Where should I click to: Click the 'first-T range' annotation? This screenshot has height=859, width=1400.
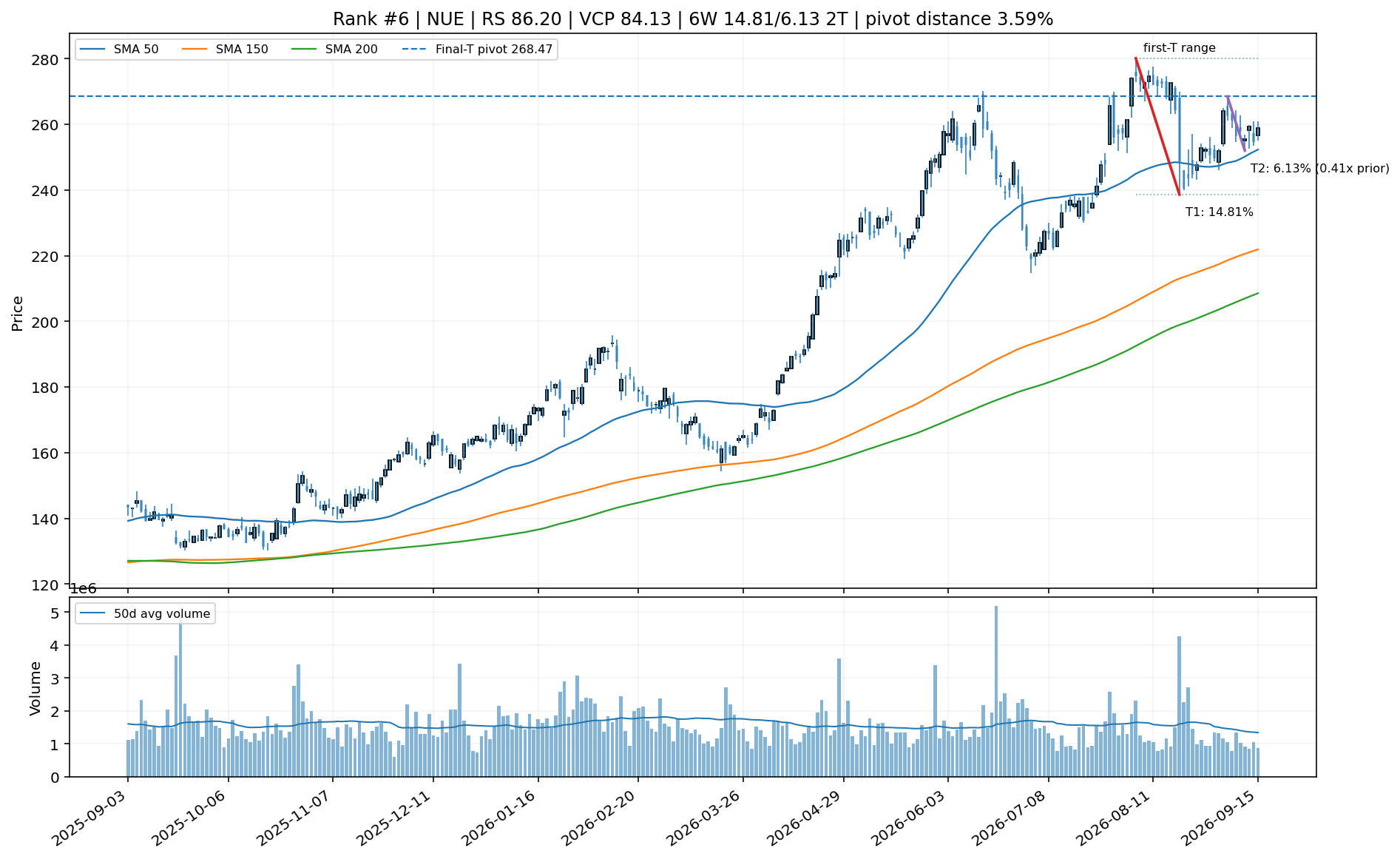point(1179,48)
